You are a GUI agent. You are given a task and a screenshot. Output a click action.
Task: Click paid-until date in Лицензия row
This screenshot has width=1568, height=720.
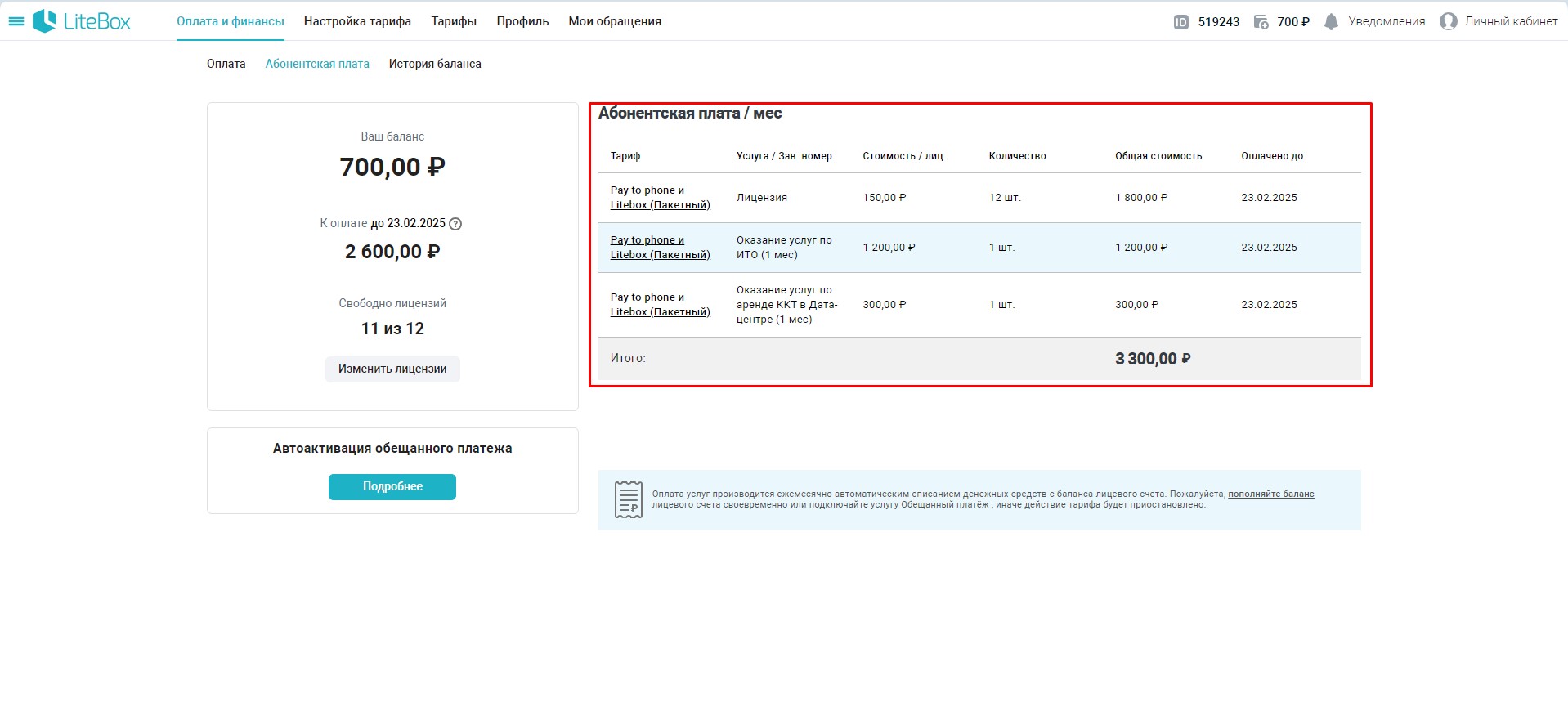[1269, 198]
